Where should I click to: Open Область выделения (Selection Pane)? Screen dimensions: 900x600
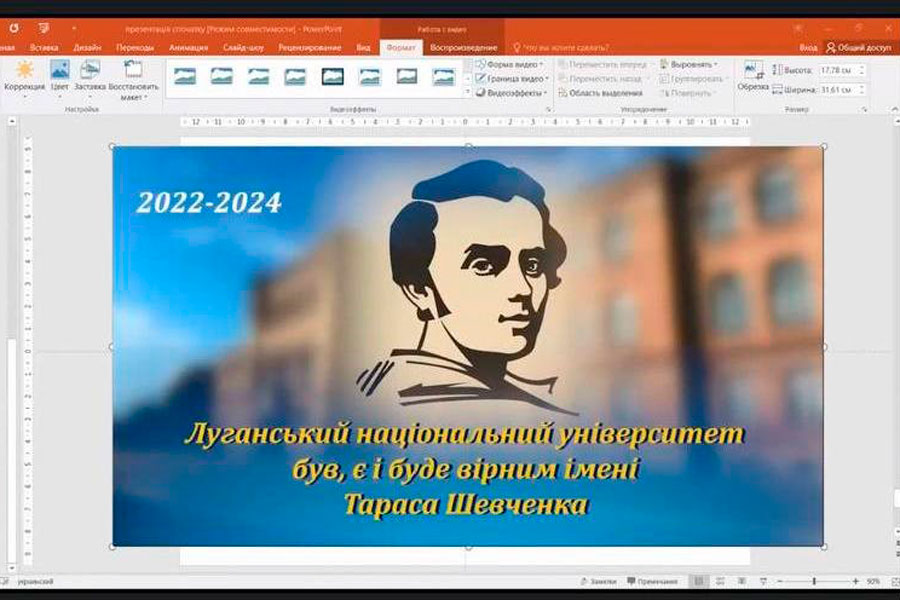pos(600,92)
